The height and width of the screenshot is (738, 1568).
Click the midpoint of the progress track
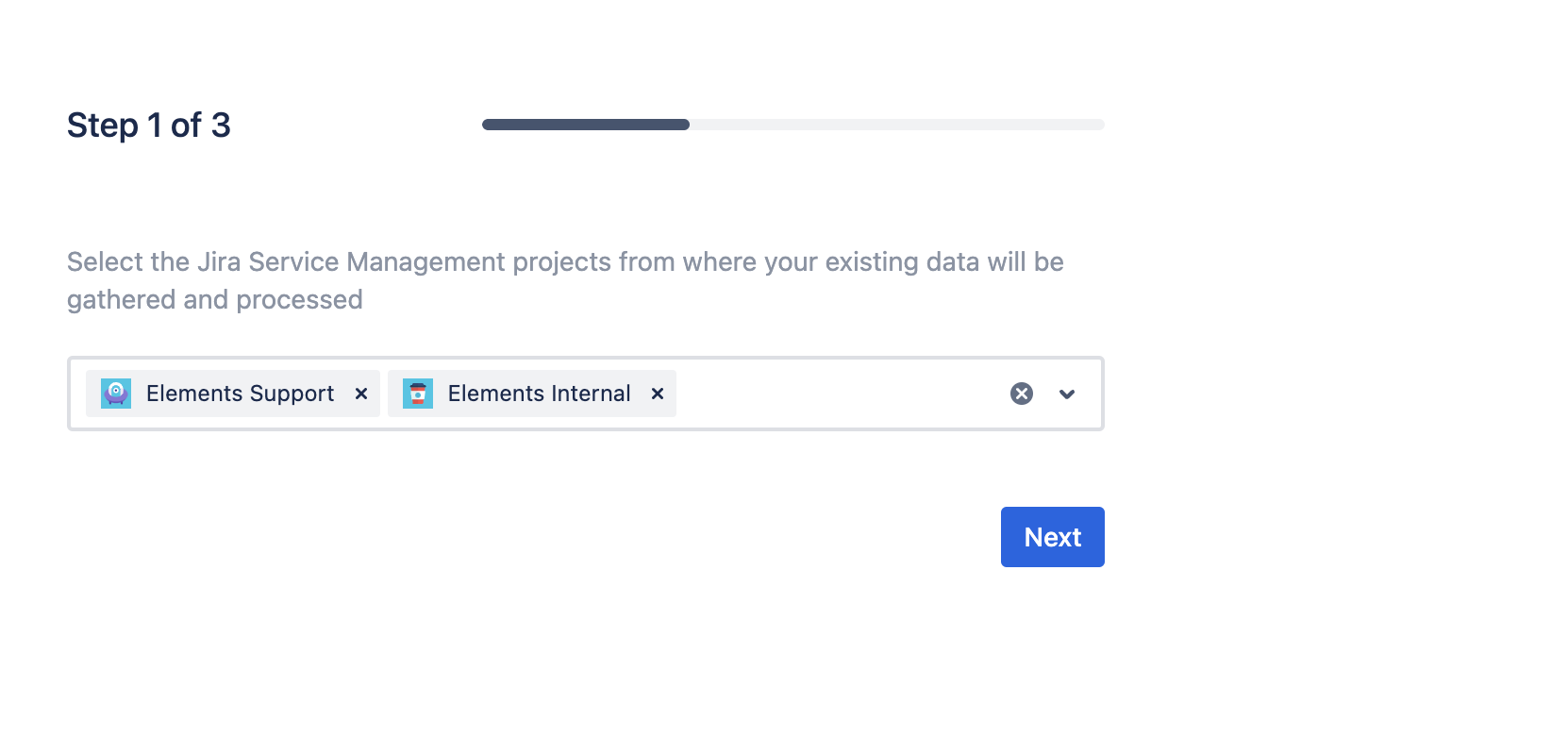coord(793,125)
